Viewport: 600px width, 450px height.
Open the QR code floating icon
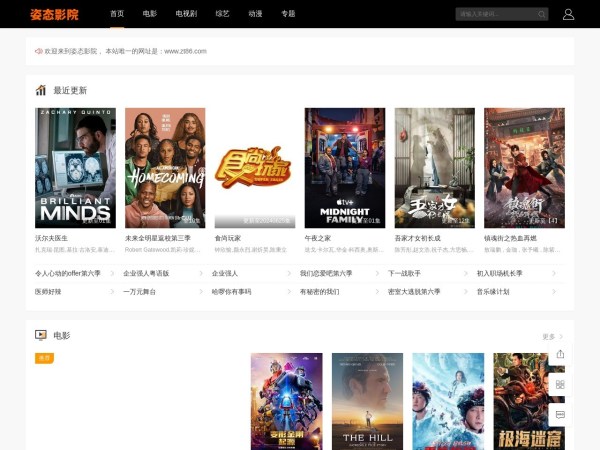[x=560, y=384]
